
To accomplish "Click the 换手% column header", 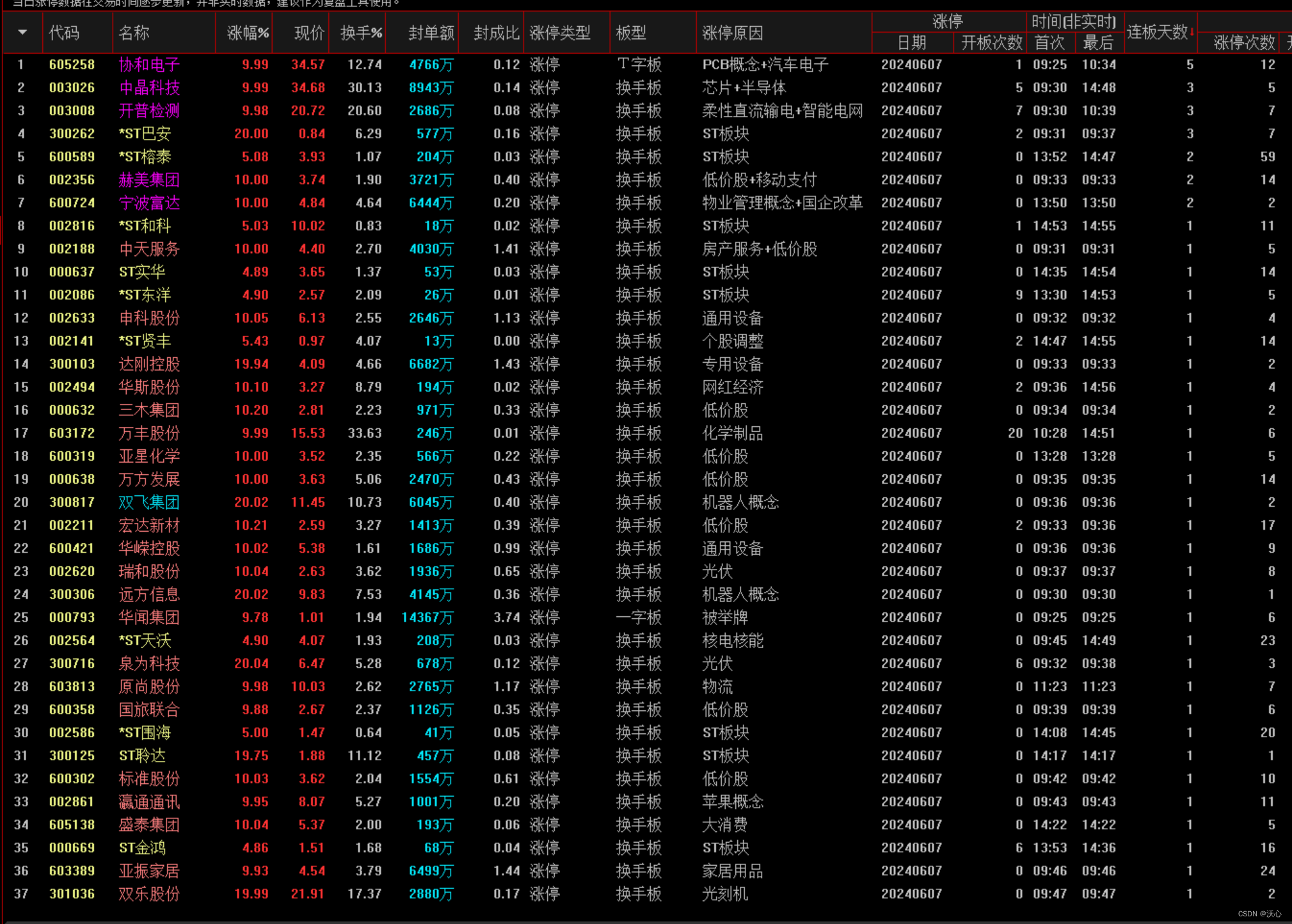I will (x=361, y=33).
